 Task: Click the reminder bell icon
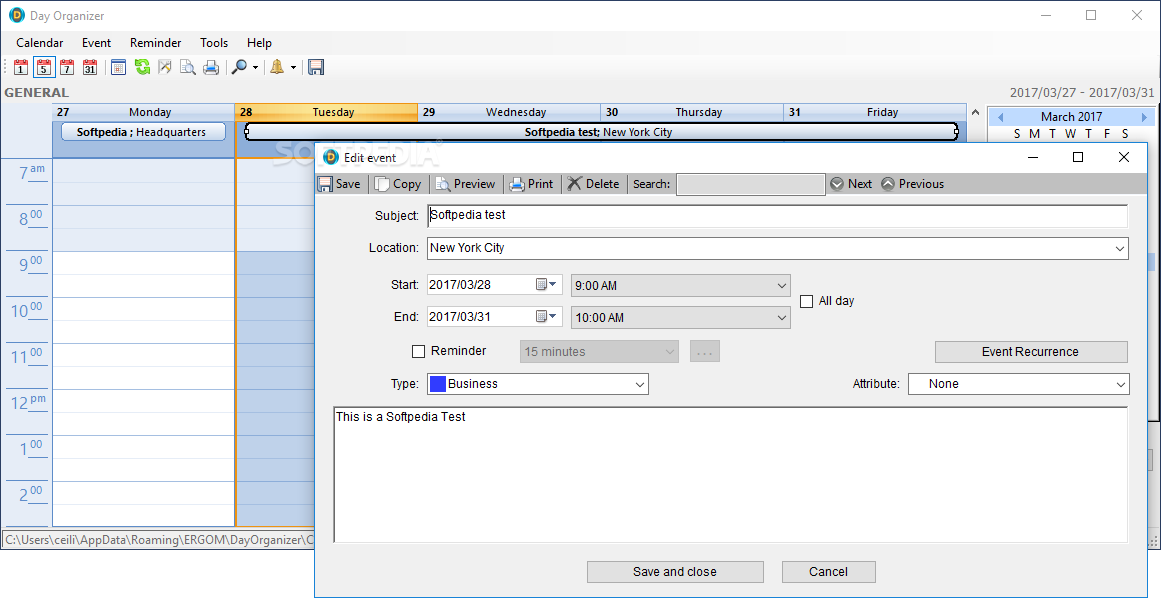[277, 67]
